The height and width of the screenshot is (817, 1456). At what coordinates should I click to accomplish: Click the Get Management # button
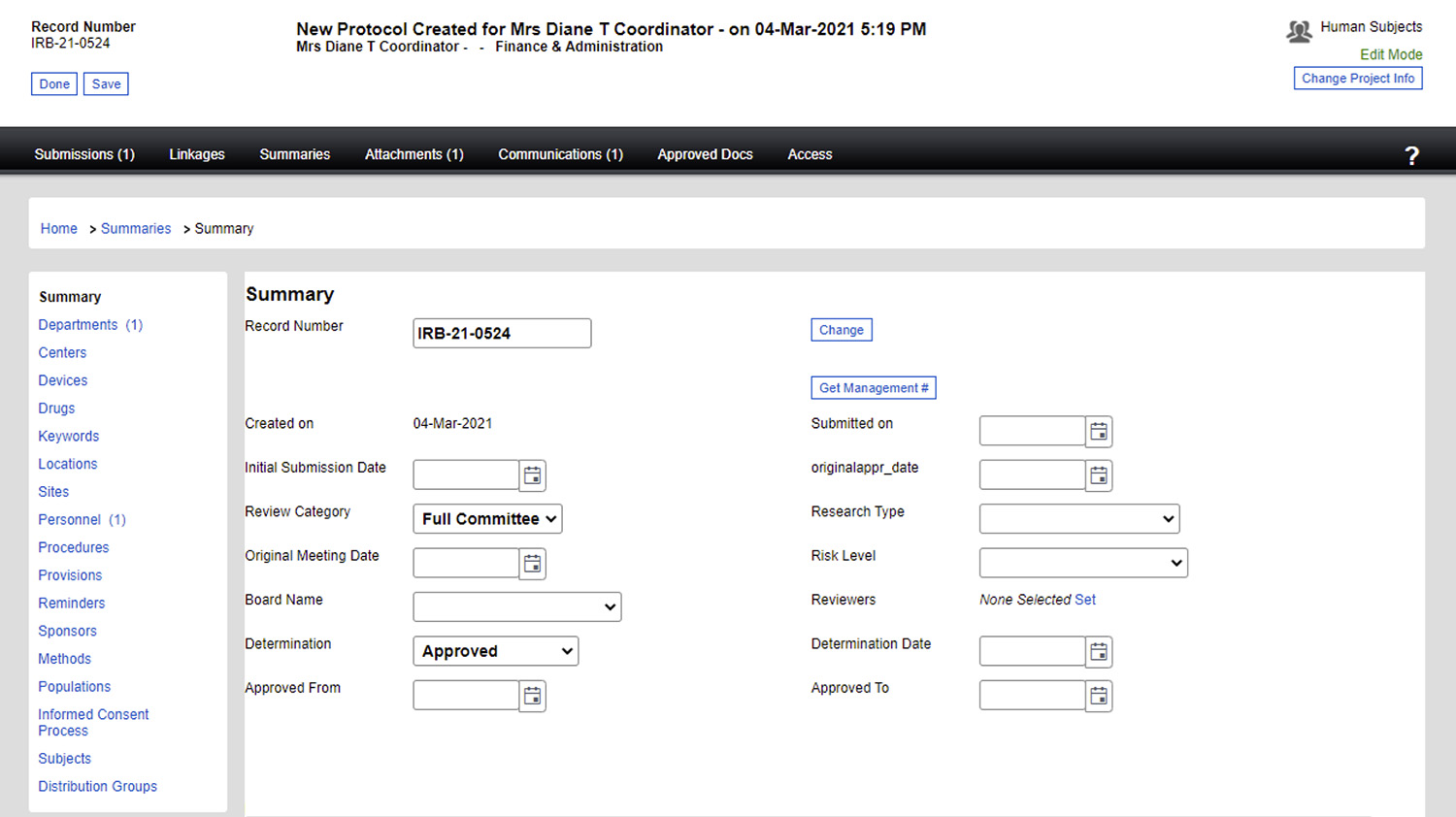coord(873,387)
